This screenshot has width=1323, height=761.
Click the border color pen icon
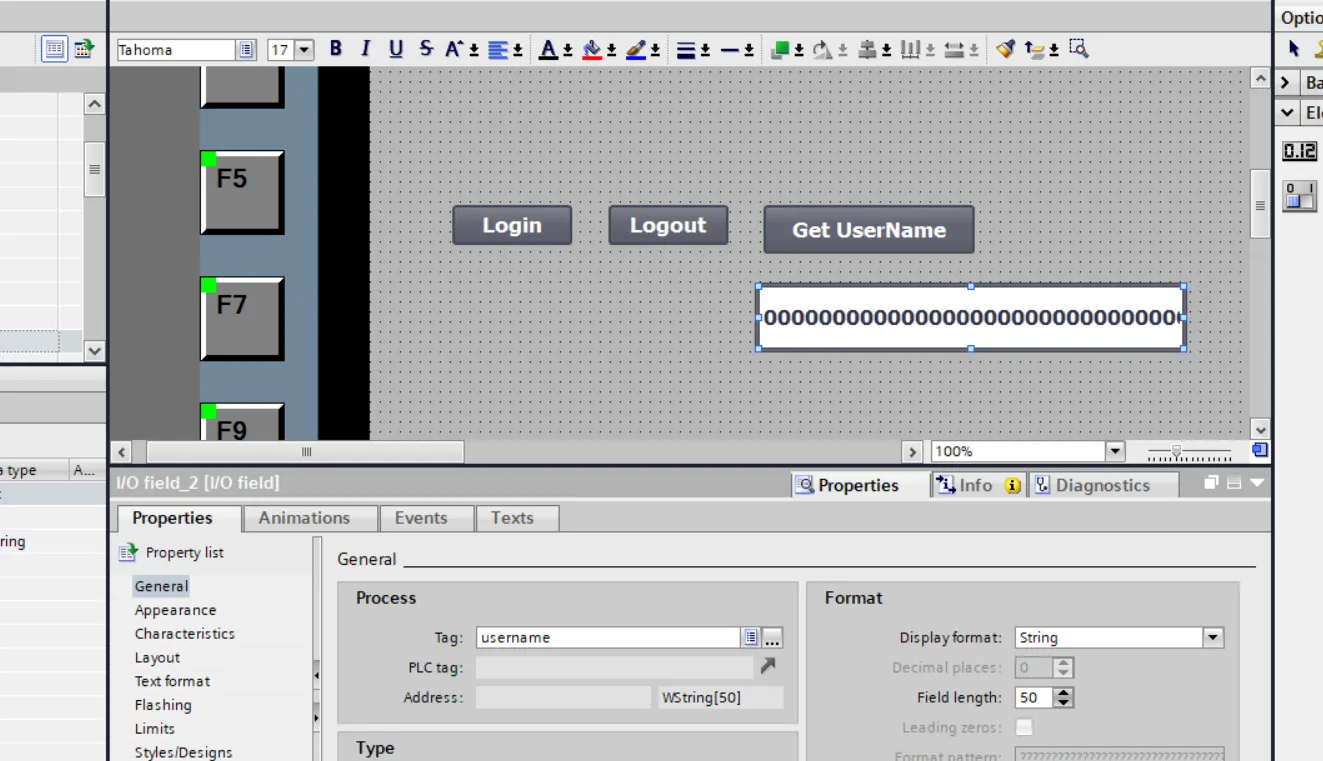click(636, 49)
